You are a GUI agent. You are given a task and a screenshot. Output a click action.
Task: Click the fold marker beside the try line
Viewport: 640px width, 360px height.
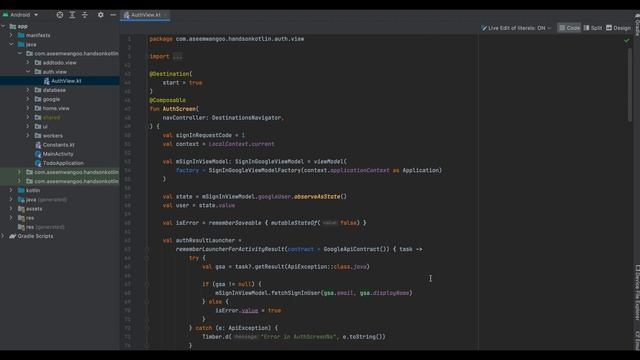[147, 258]
